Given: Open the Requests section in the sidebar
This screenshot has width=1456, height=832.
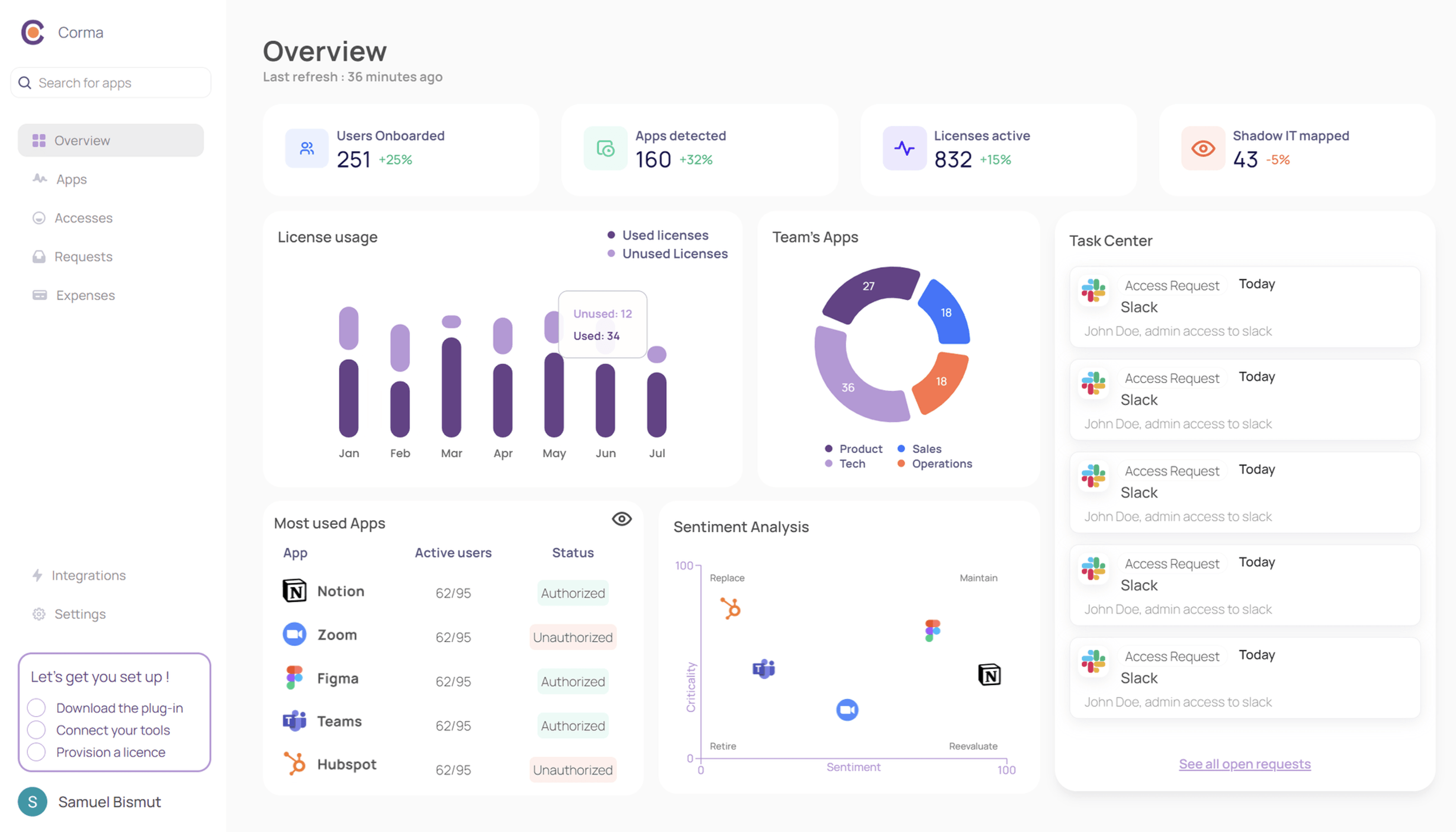Looking at the screenshot, I should tap(83, 256).
